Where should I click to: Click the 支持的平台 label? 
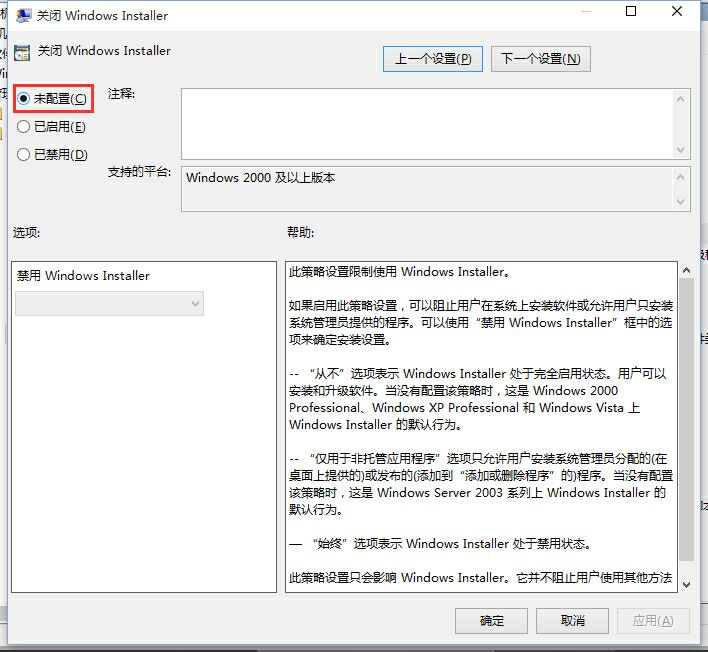(x=139, y=172)
